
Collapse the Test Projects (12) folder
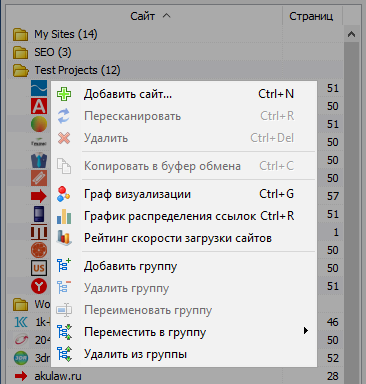coord(20,70)
